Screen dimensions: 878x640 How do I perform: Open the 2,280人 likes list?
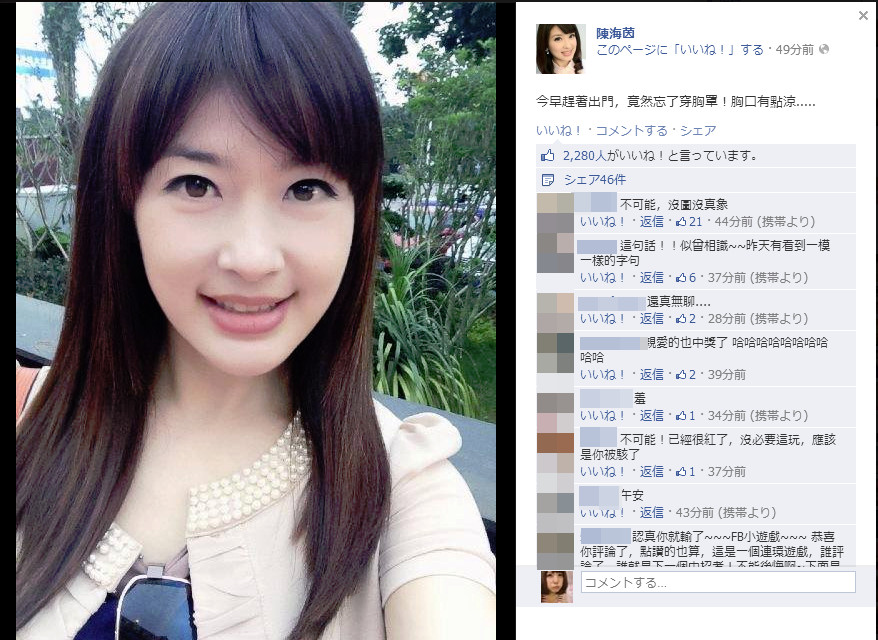585,156
